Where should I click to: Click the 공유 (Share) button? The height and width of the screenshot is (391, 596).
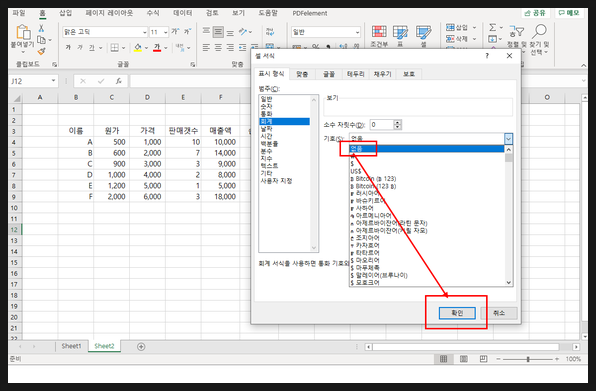point(535,13)
